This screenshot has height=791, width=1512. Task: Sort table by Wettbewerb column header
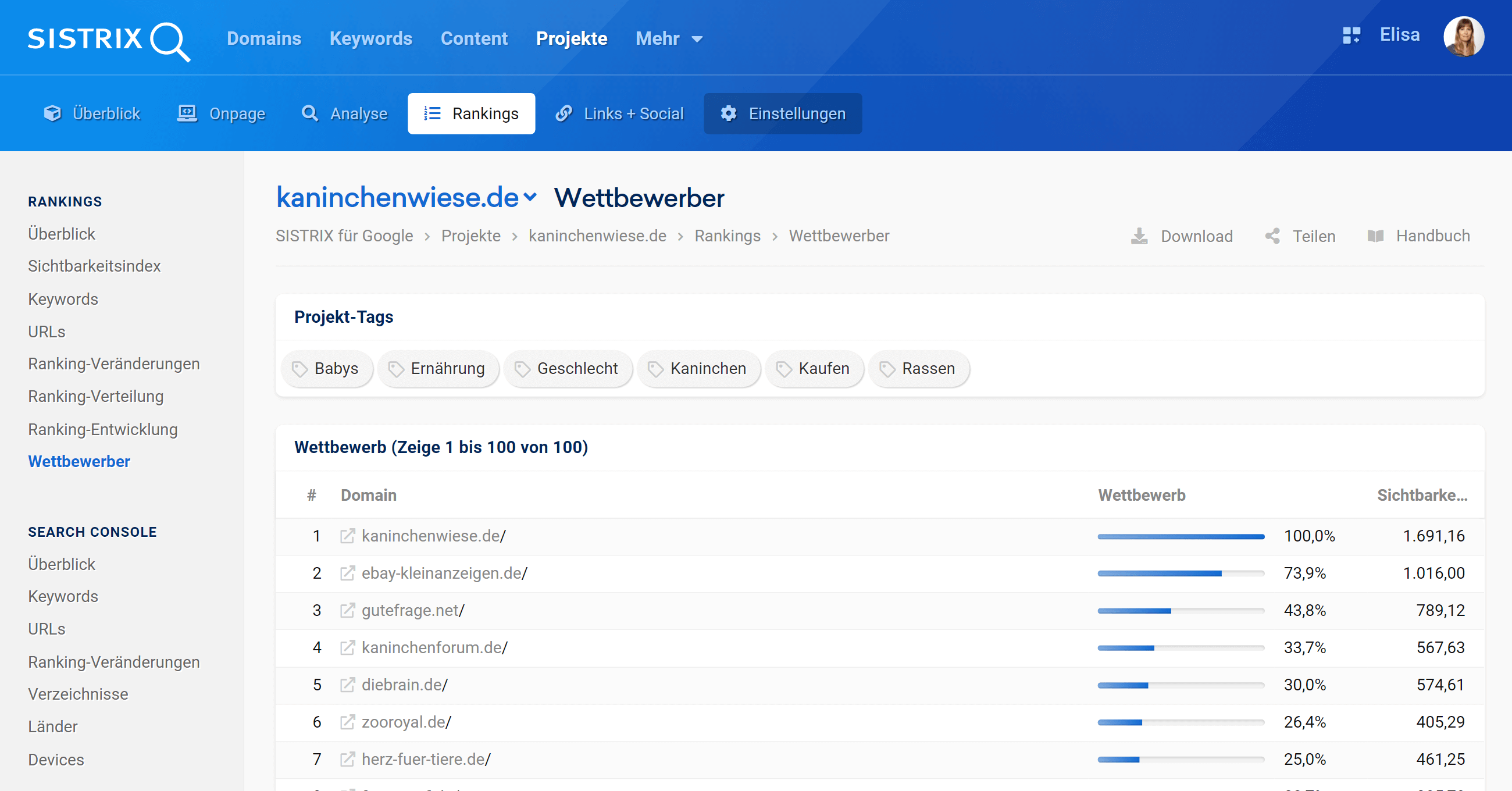point(1141,495)
